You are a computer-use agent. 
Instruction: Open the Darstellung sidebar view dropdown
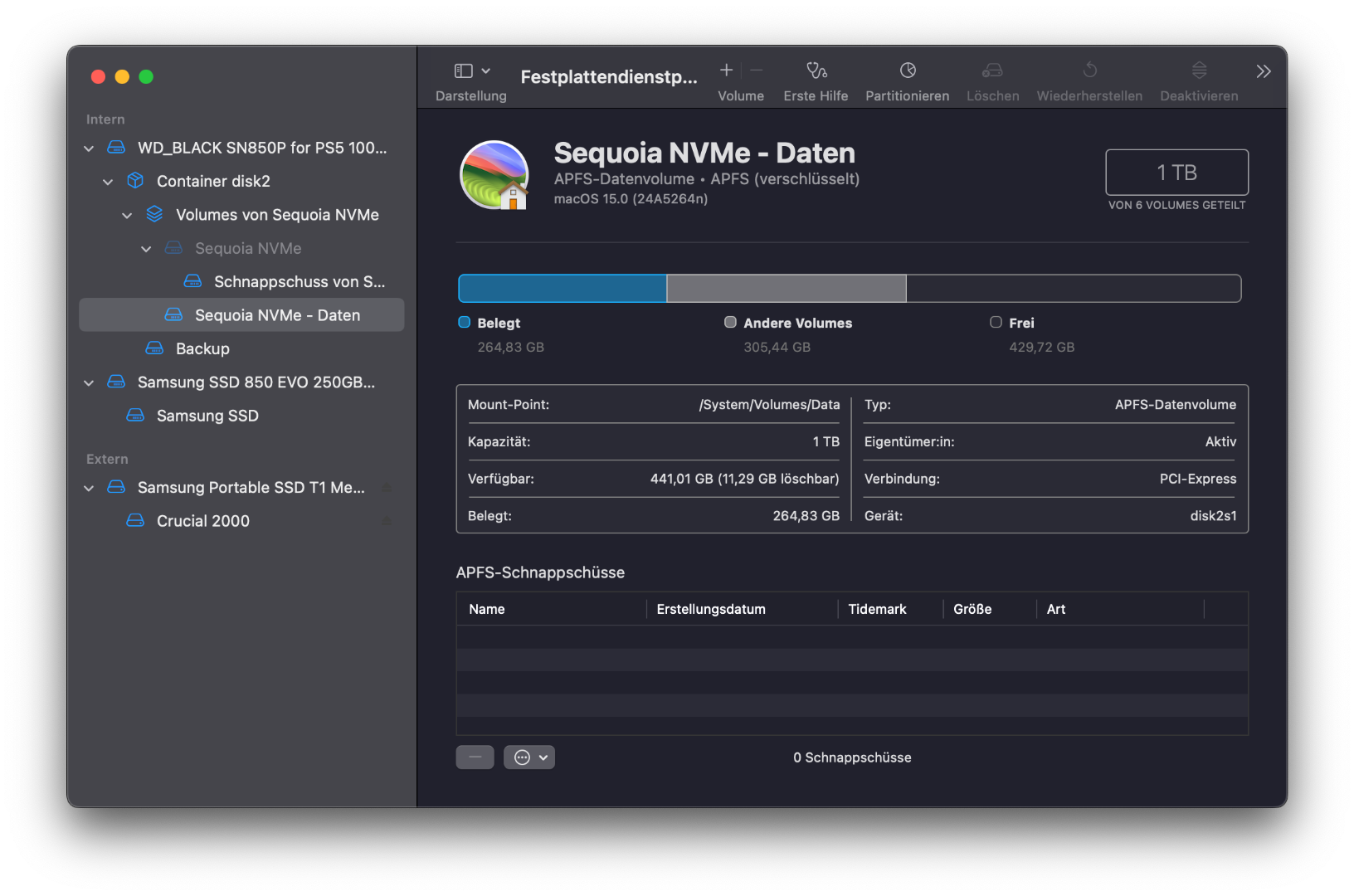click(472, 71)
